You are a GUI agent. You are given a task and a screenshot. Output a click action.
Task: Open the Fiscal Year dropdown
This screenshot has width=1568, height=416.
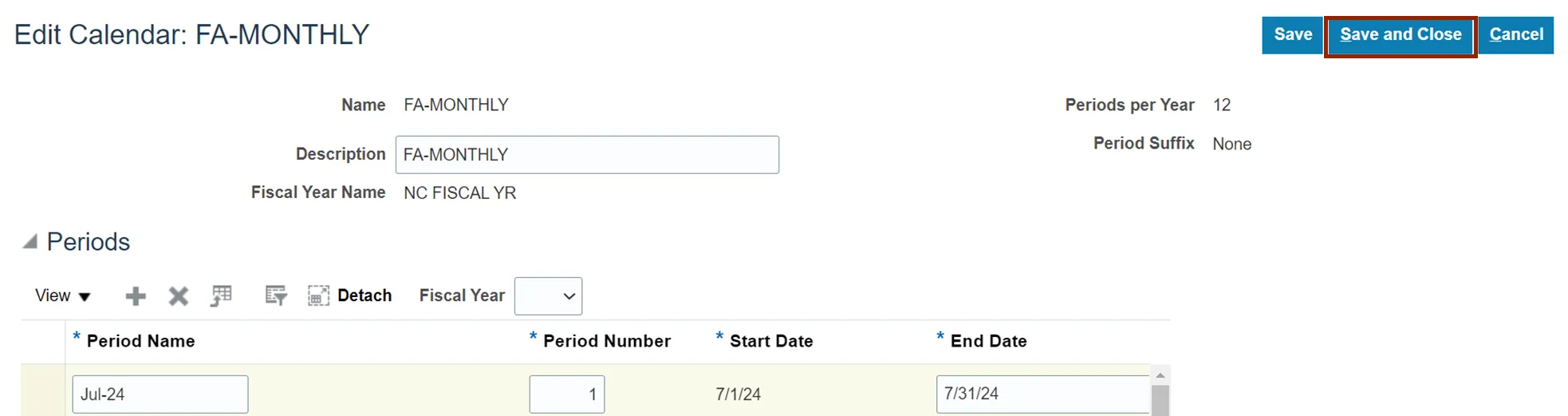(x=549, y=296)
